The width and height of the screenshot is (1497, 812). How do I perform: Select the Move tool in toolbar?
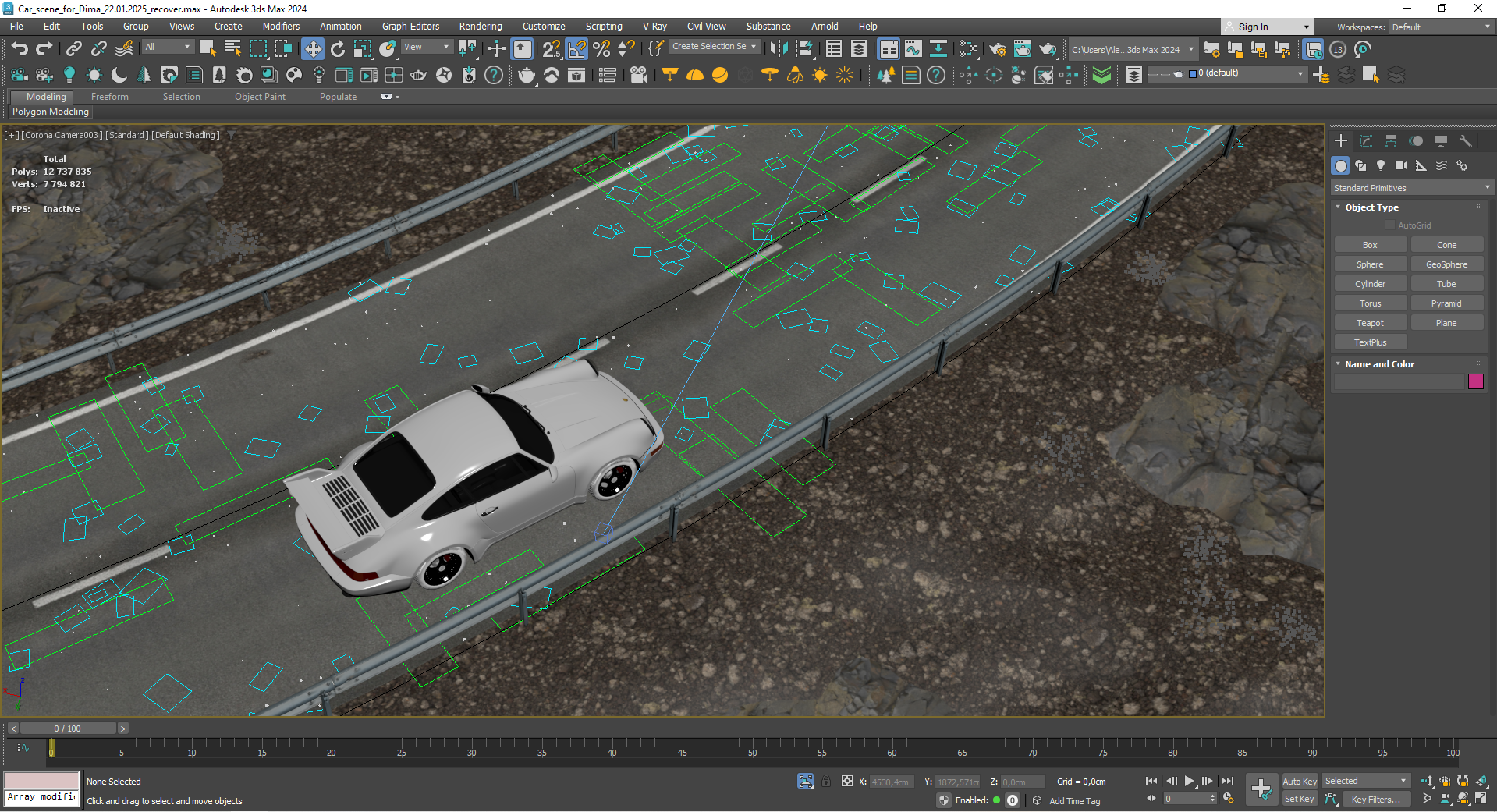[312, 49]
